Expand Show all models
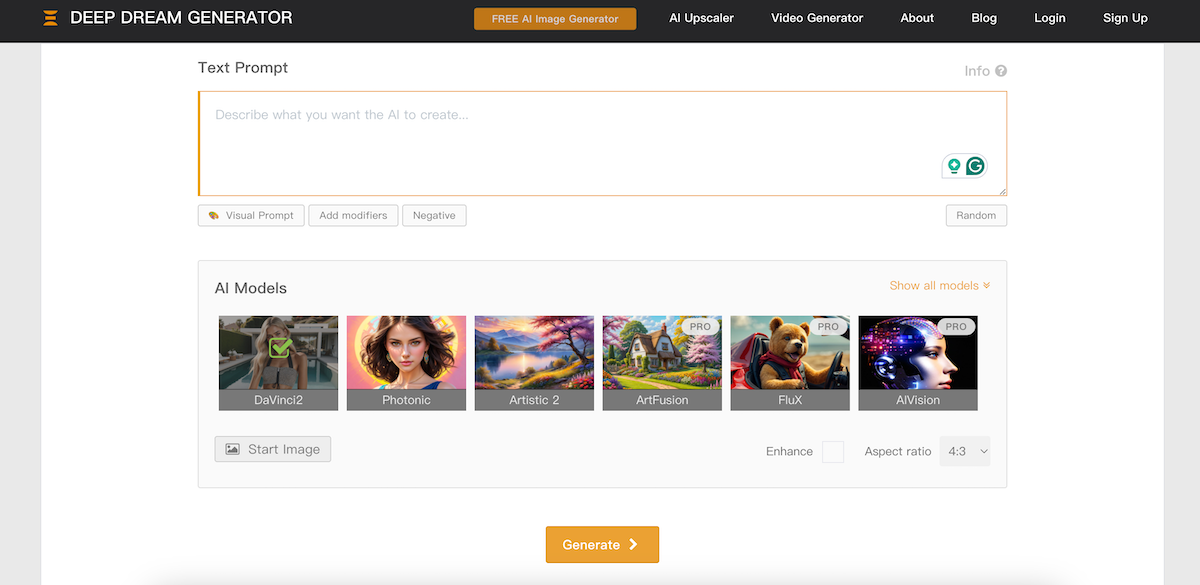 pos(939,285)
